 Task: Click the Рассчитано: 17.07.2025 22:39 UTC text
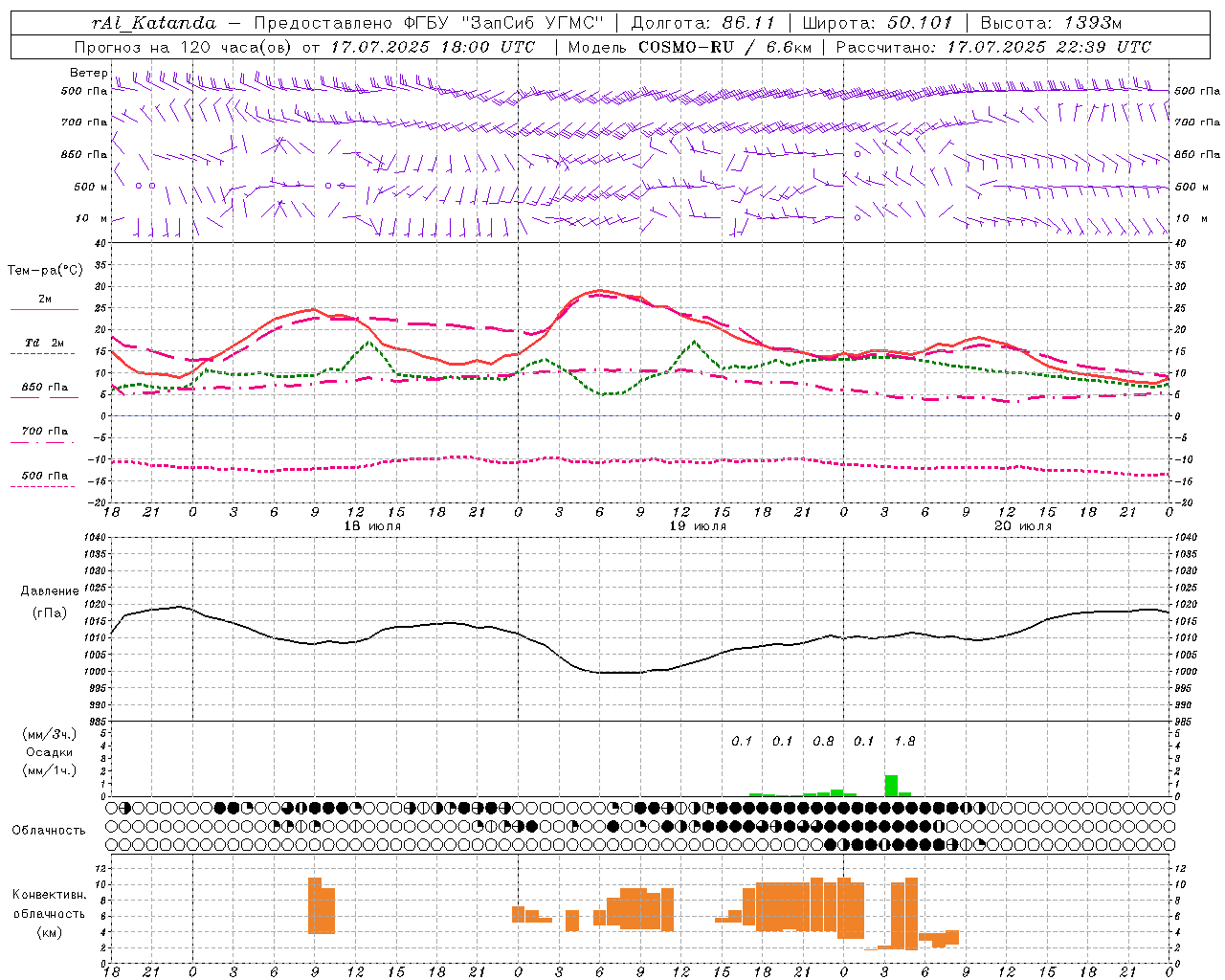pyautogui.click(x=993, y=47)
